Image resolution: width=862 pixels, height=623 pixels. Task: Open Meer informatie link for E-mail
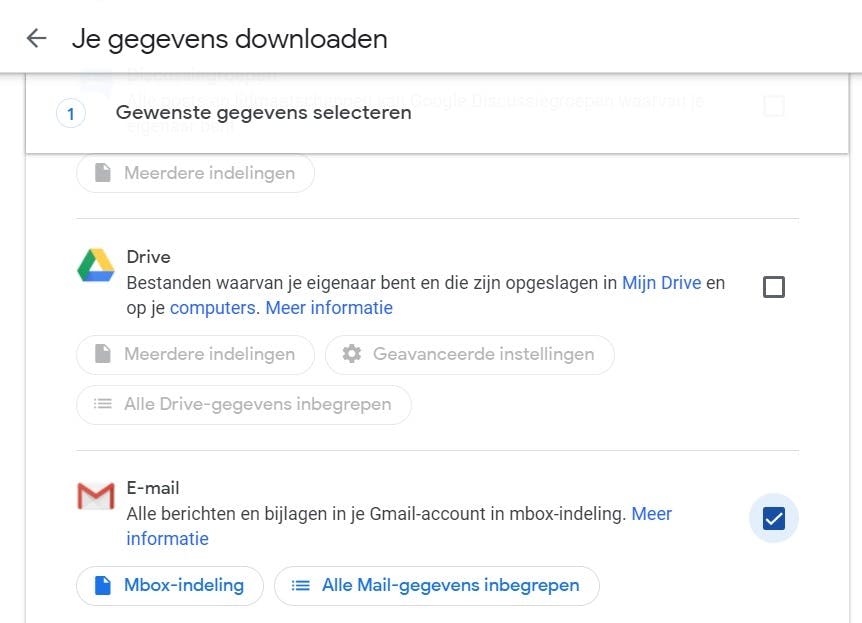pyautogui.click(x=651, y=514)
